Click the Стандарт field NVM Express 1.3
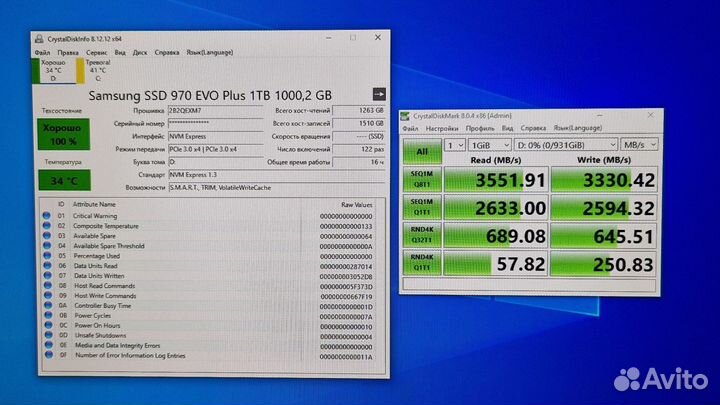This screenshot has width=720, height=405. [x=276, y=175]
